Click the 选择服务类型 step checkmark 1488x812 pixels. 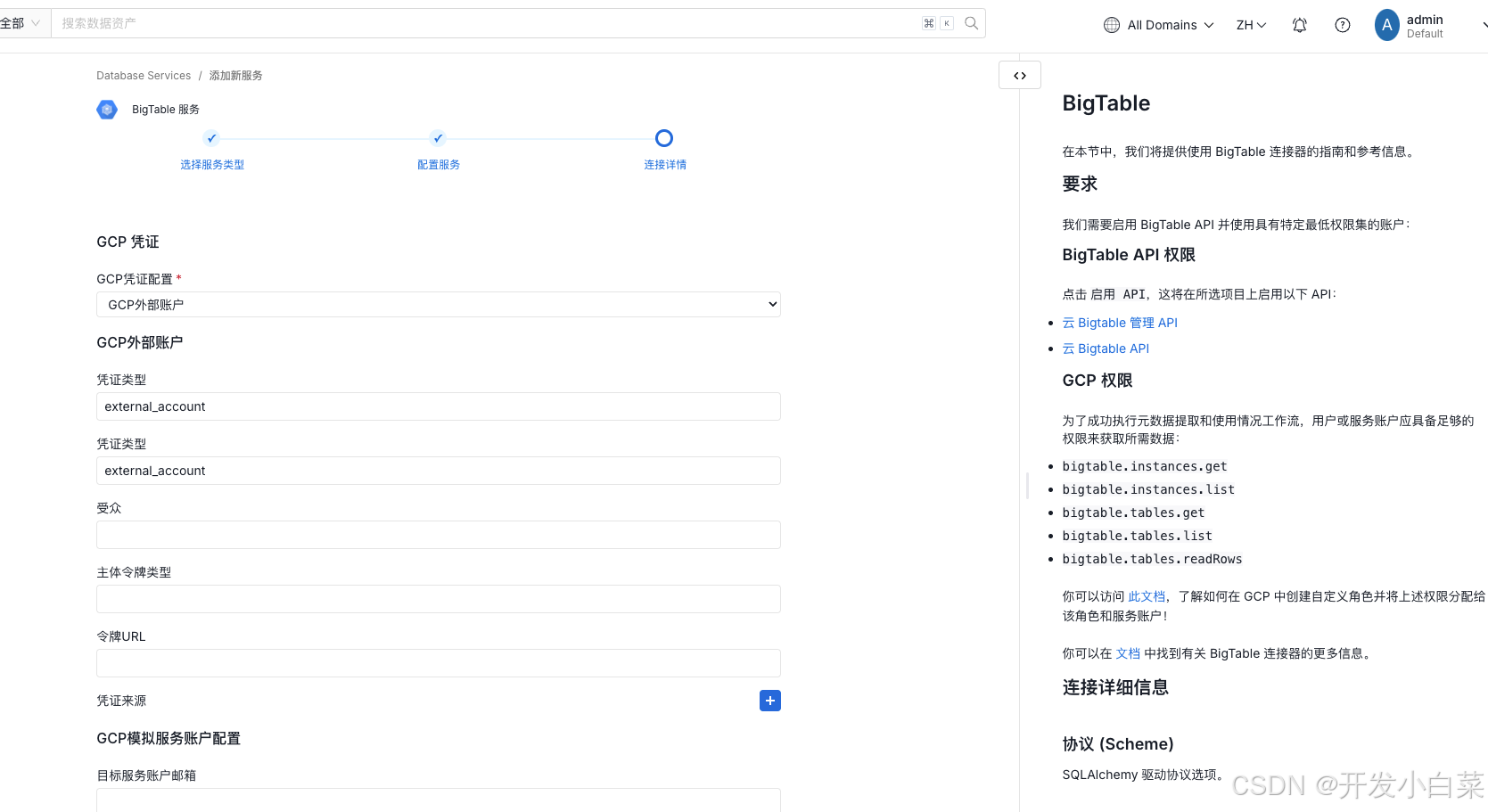point(211,138)
